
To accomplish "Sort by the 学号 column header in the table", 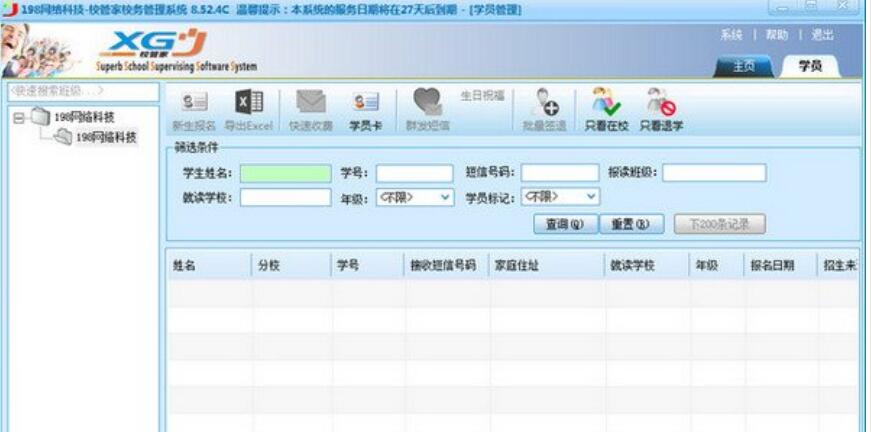I will coord(368,265).
